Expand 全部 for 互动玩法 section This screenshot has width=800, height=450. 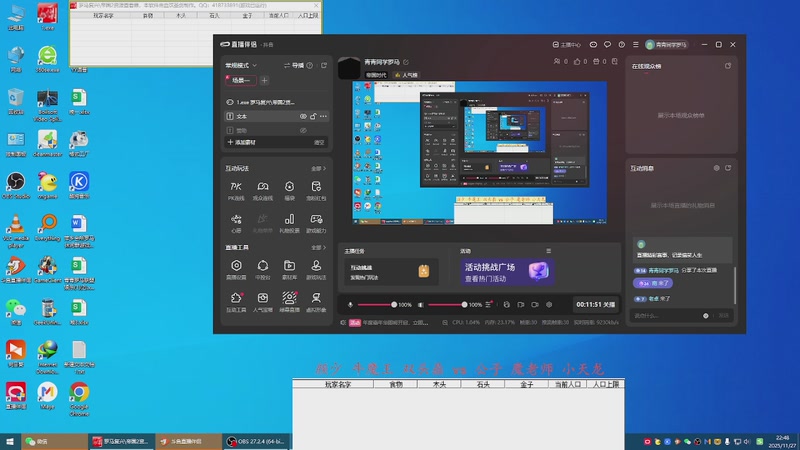318,168
